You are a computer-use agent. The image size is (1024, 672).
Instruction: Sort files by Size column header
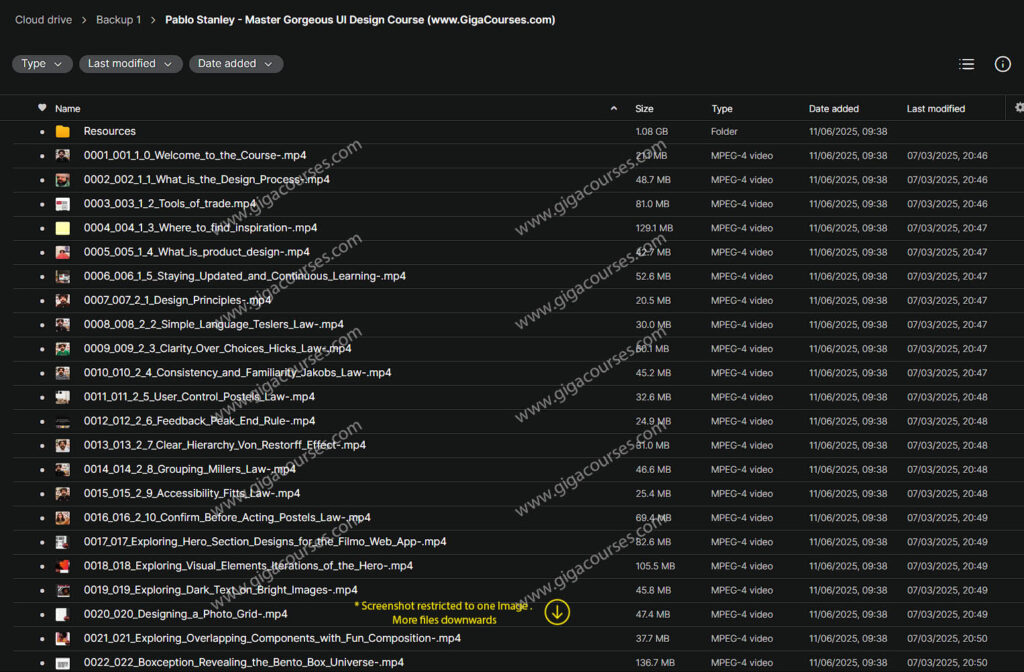644,109
